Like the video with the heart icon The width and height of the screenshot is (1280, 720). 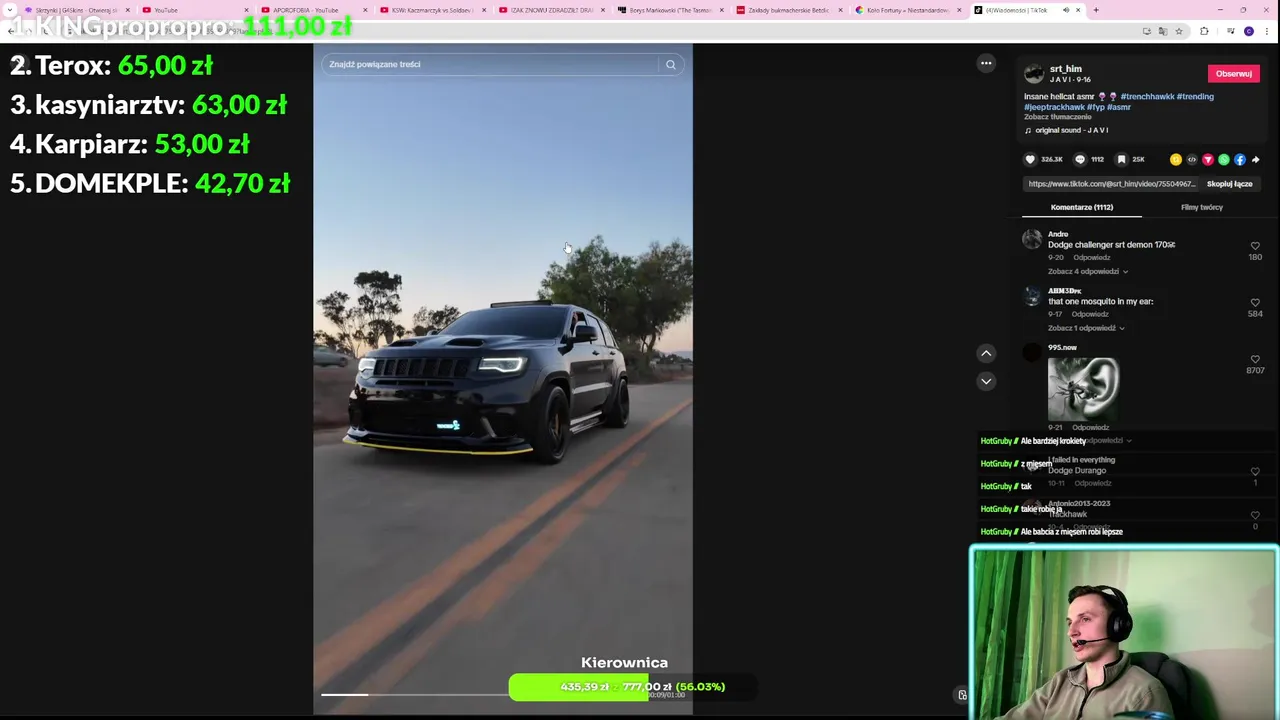1030,159
